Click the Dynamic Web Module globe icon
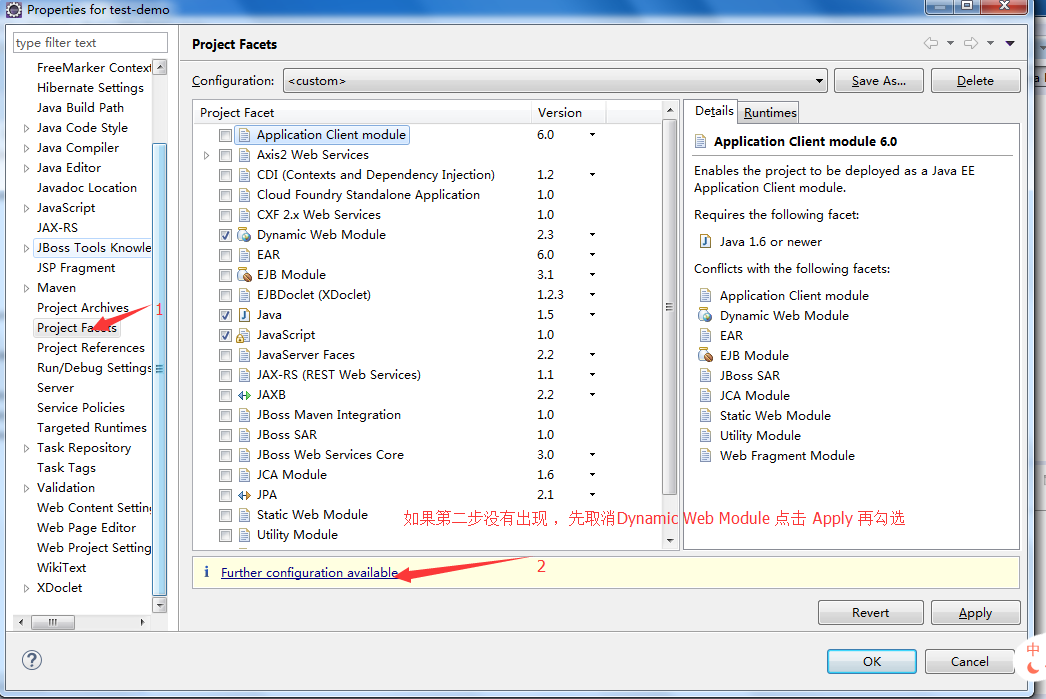Viewport: 1046px width, 699px height. [x=244, y=235]
